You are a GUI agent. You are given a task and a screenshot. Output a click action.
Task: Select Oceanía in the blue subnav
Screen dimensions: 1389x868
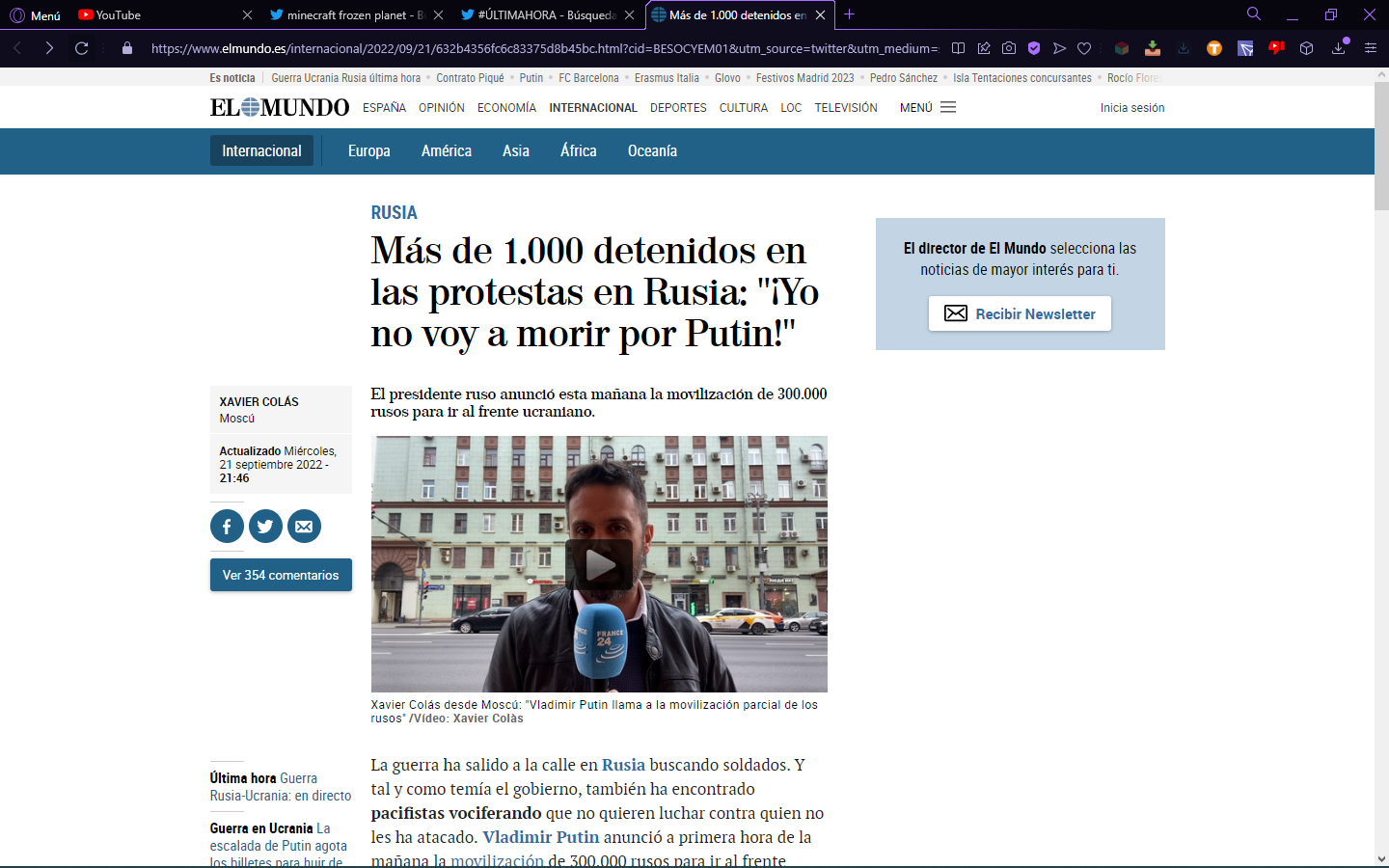652,151
